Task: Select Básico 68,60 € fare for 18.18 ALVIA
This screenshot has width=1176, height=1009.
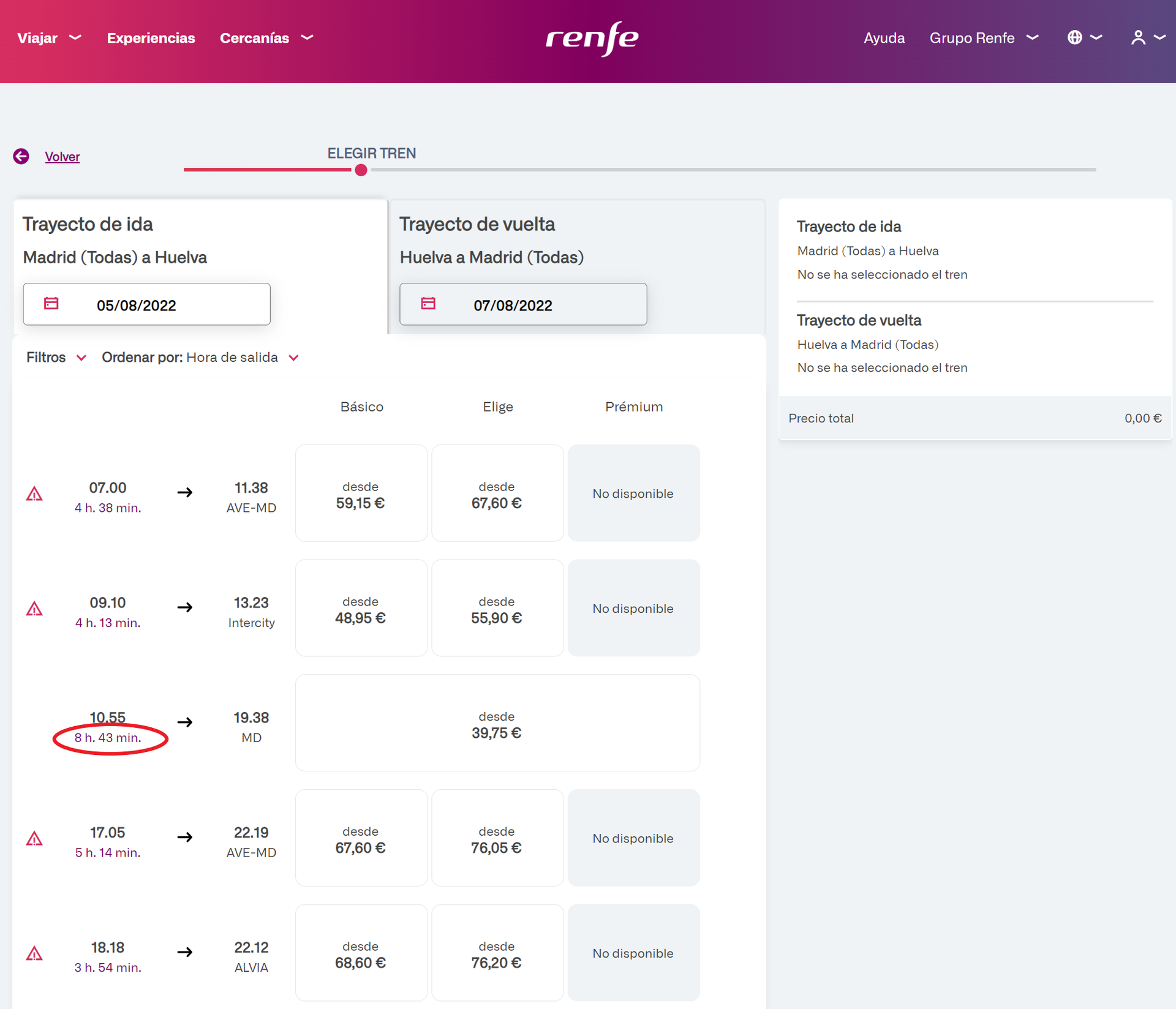Action: click(361, 953)
